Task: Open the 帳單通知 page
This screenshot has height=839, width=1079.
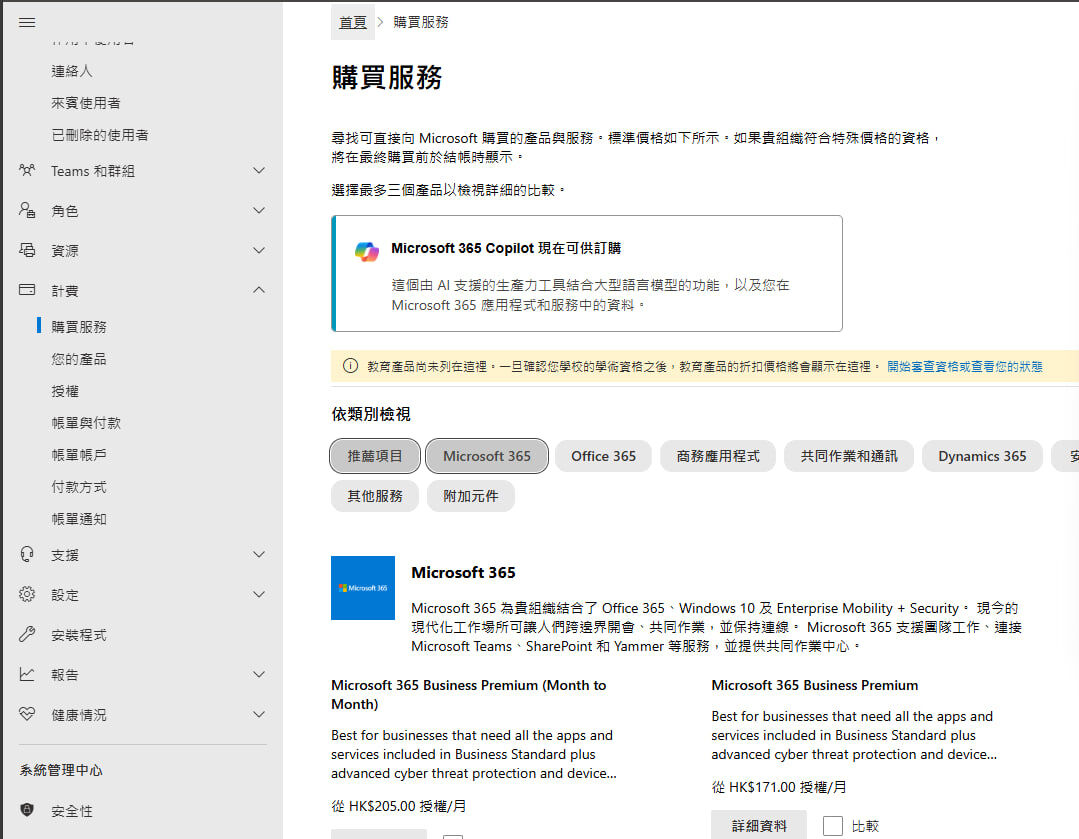Action: pos(78,519)
